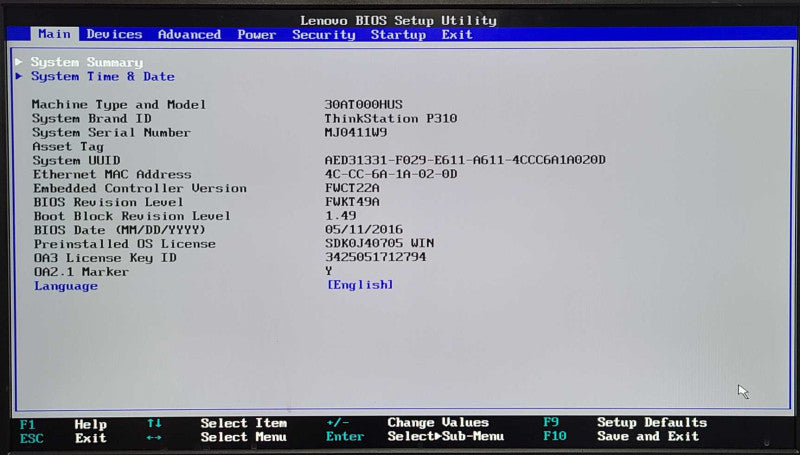Click BIOS date 05/11/2016

click(364, 229)
